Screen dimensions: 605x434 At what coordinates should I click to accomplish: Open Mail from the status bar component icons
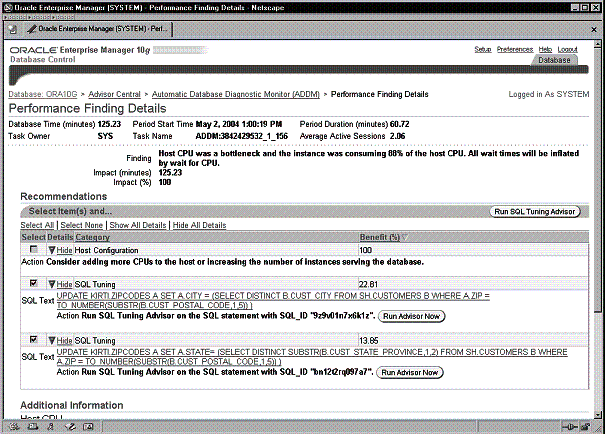click(33, 427)
